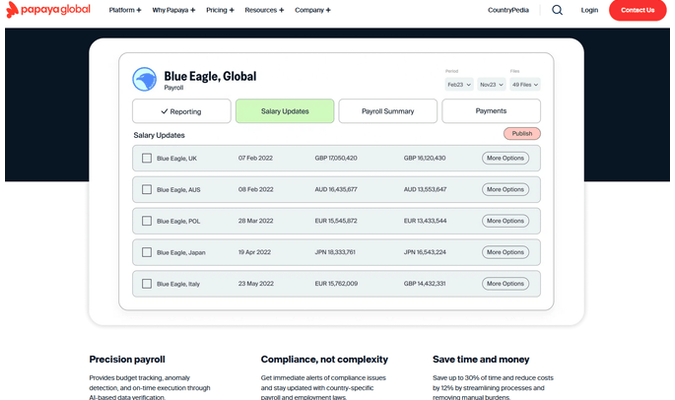Open More Options for Blue Eagle, UK
The width and height of the screenshot is (675, 400).
click(x=505, y=158)
